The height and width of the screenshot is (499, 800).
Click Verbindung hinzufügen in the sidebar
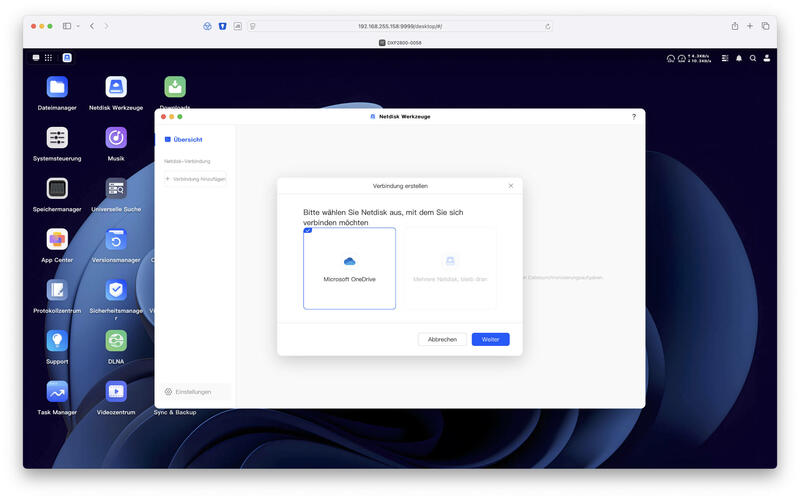[x=195, y=179]
